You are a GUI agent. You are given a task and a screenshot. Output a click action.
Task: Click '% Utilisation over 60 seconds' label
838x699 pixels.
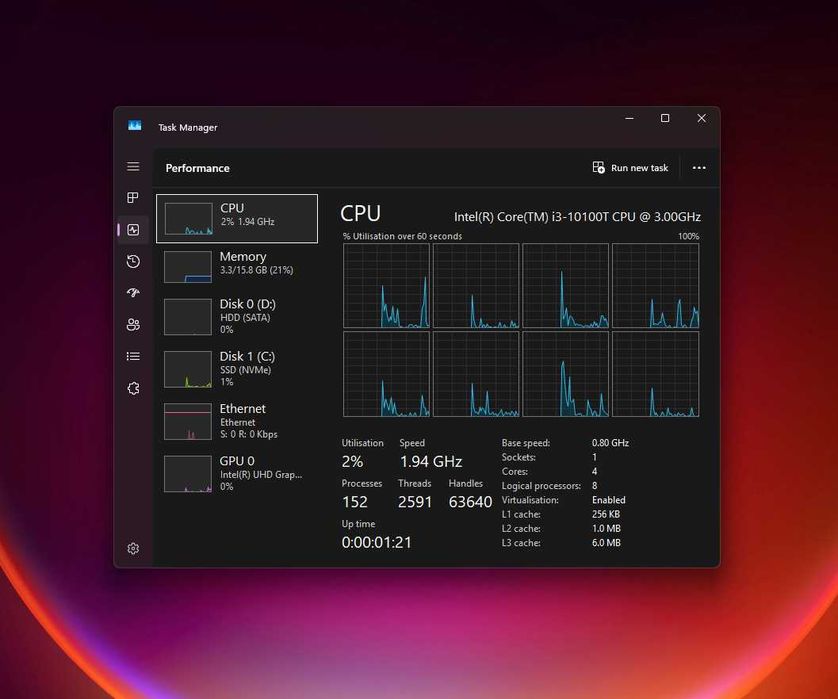click(x=402, y=236)
